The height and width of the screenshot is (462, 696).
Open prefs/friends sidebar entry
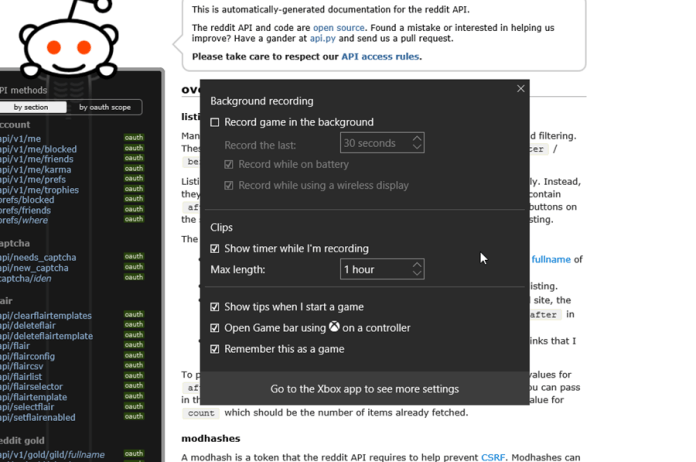coord(25,210)
